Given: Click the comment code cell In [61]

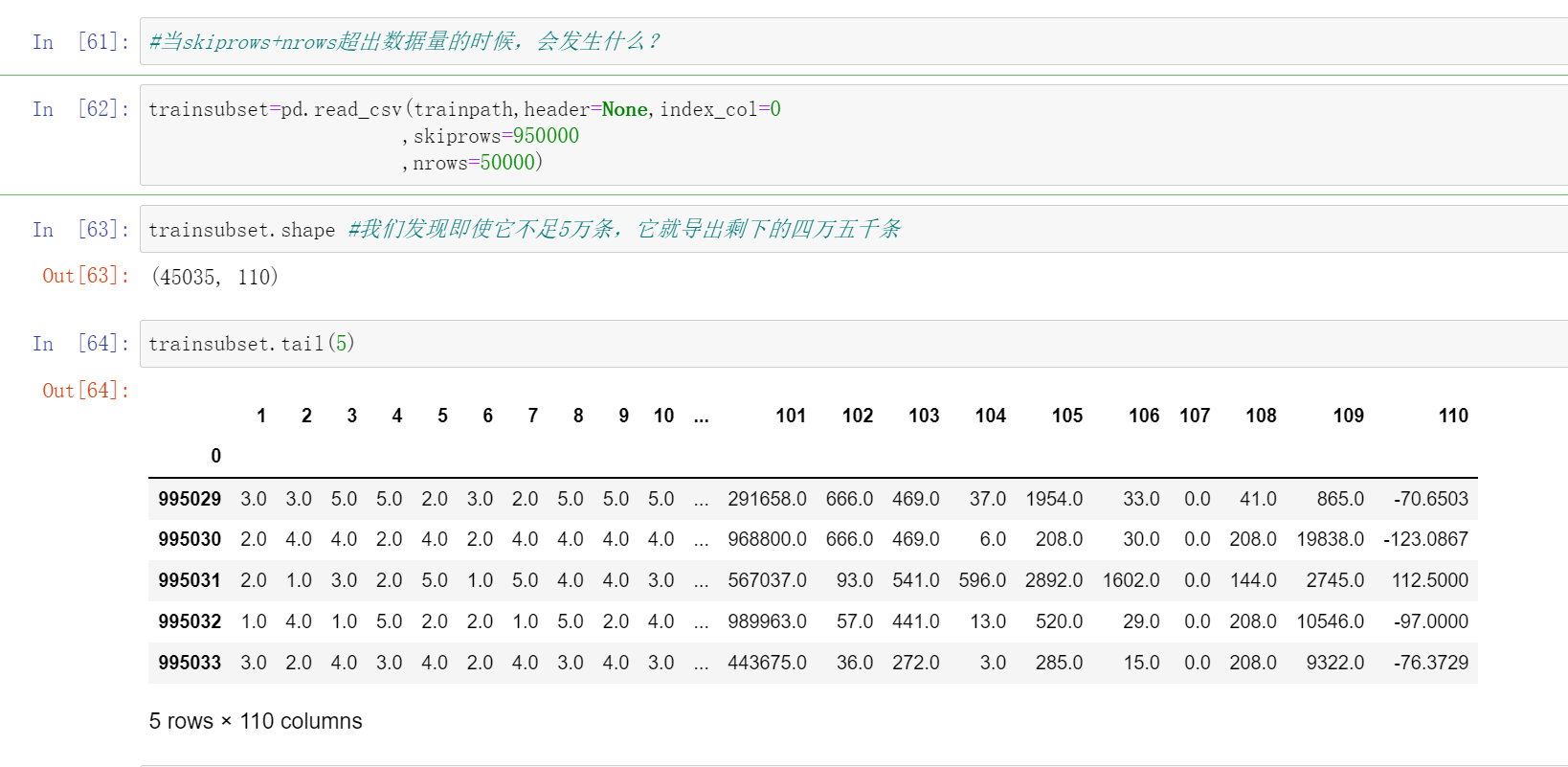Looking at the screenshot, I should tap(854, 41).
